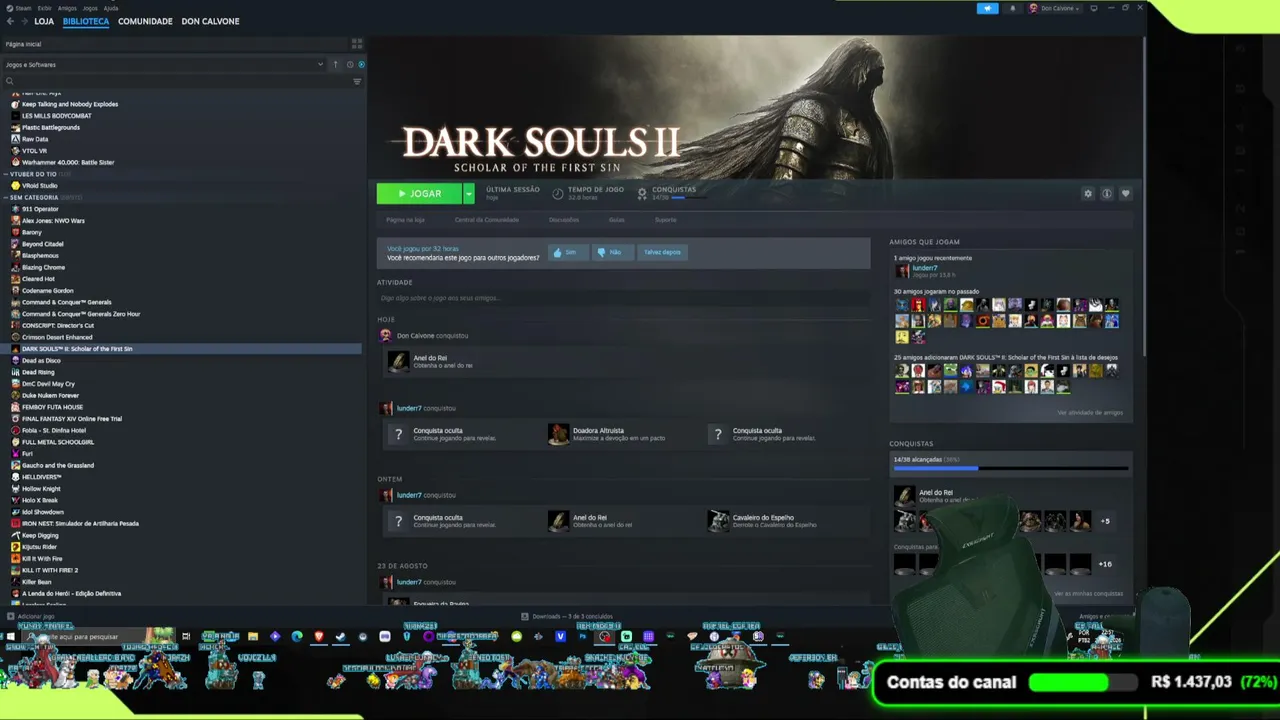The image size is (1280, 720).
Task: Select HELLDIVERS in the game list
Action: [x=42, y=477]
